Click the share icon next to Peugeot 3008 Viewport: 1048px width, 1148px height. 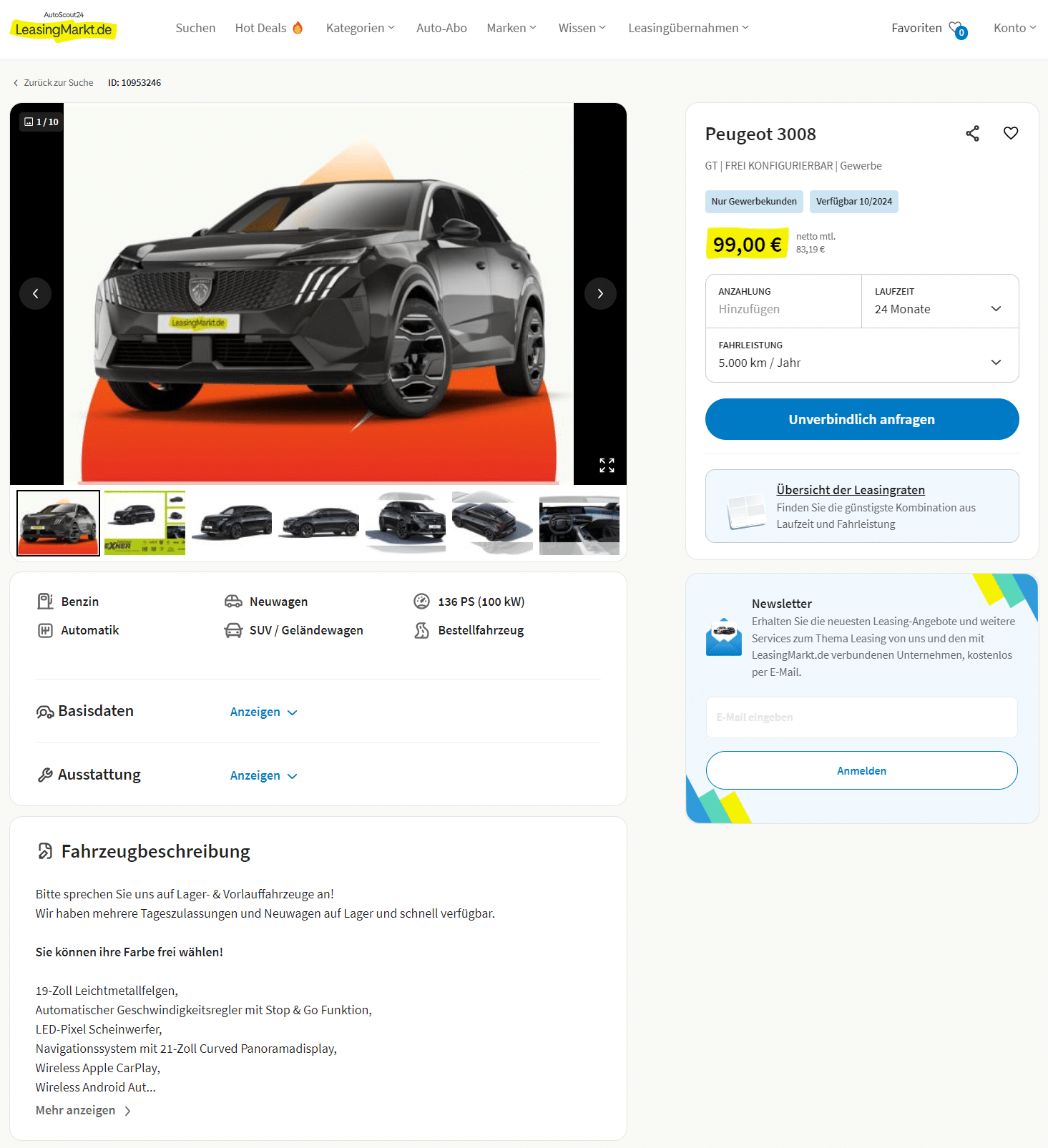pyautogui.click(x=972, y=134)
